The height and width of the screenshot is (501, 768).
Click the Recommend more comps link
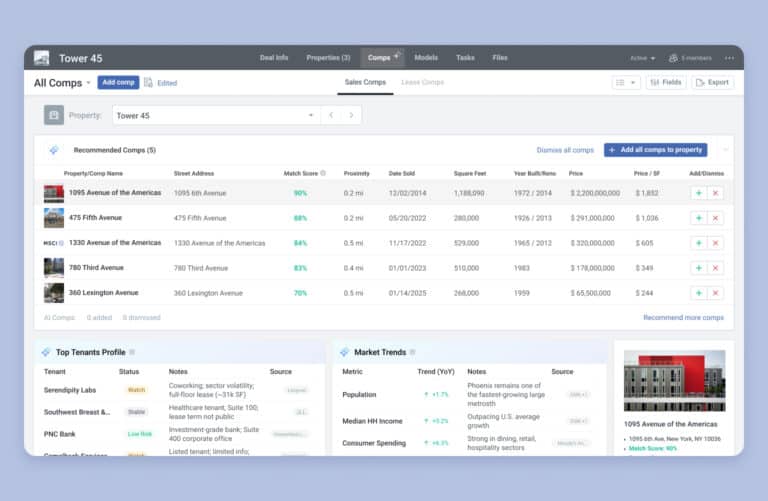[x=683, y=317]
